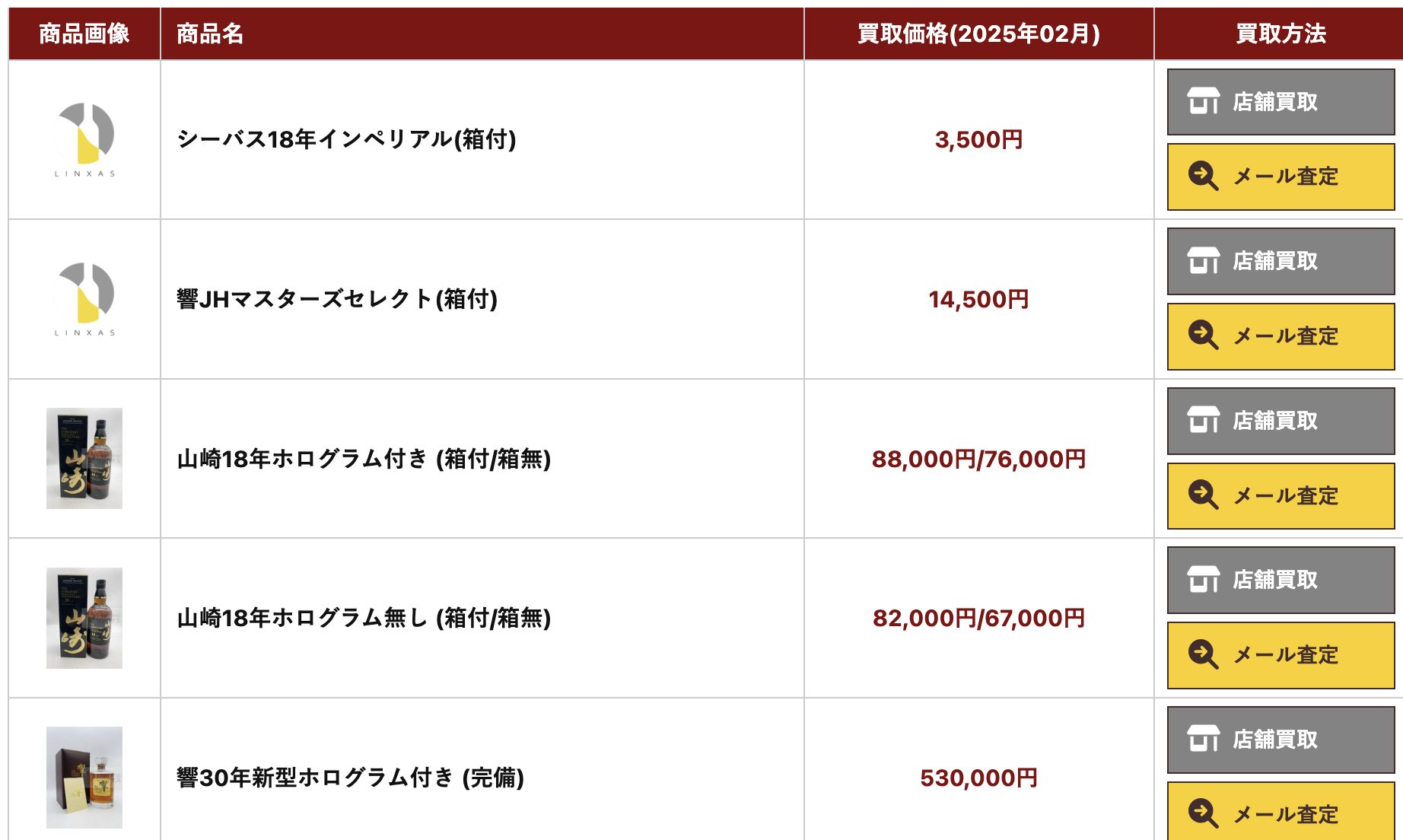This screenshot has height=840, width=1403.
Task: Click the 商品名 column header
Action: click(x=210, y=33)
